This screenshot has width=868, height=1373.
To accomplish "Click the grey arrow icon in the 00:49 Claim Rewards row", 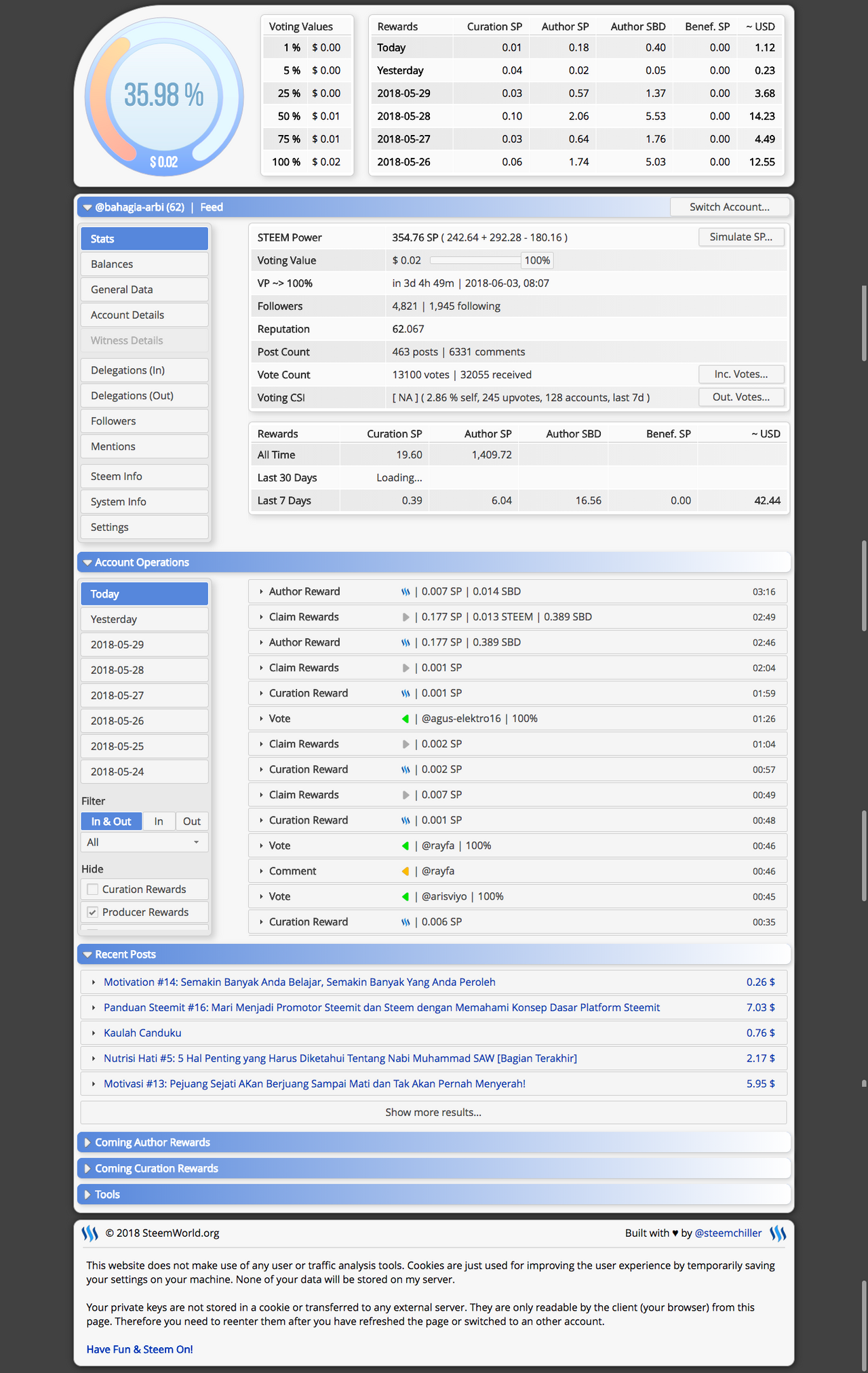I will [406, 795].
